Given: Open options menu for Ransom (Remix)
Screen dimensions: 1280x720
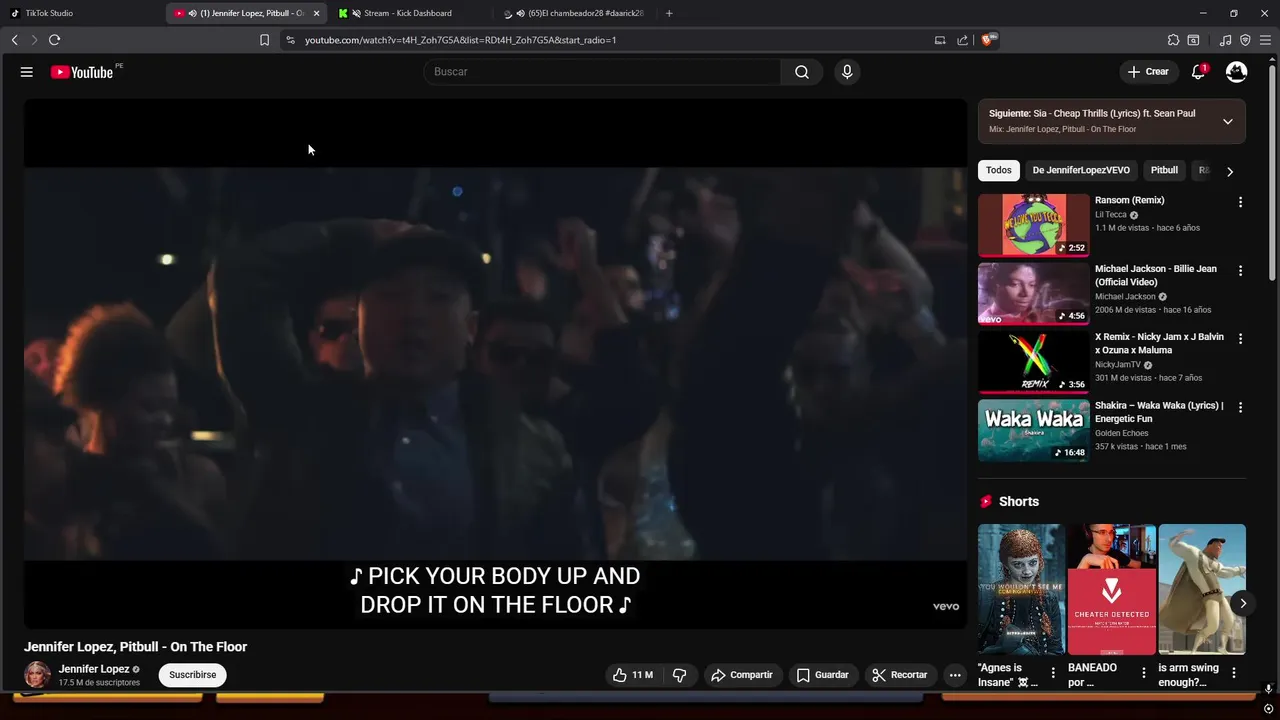Looking at the screenshot, I should point(1240,202).
